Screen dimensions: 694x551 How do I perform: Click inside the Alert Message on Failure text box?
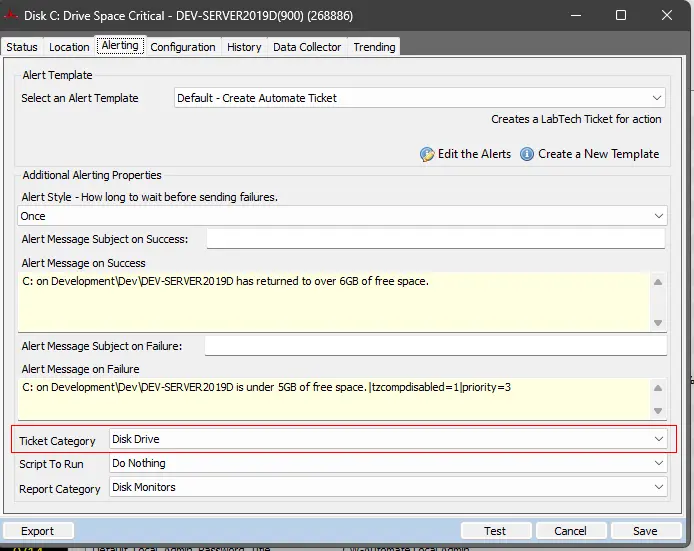click(334, 399)
